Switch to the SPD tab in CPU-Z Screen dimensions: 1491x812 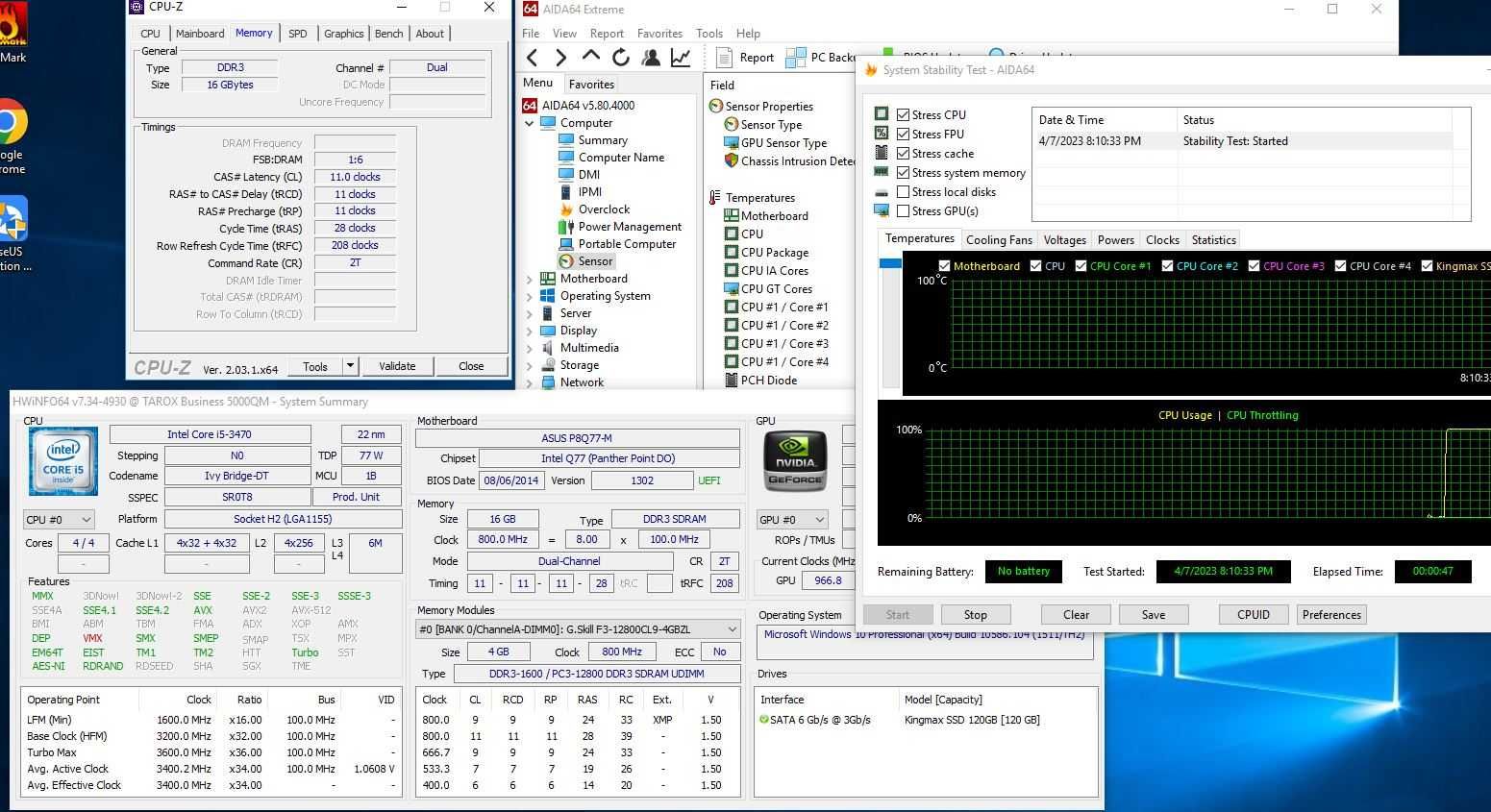click(x=298, y=34)
